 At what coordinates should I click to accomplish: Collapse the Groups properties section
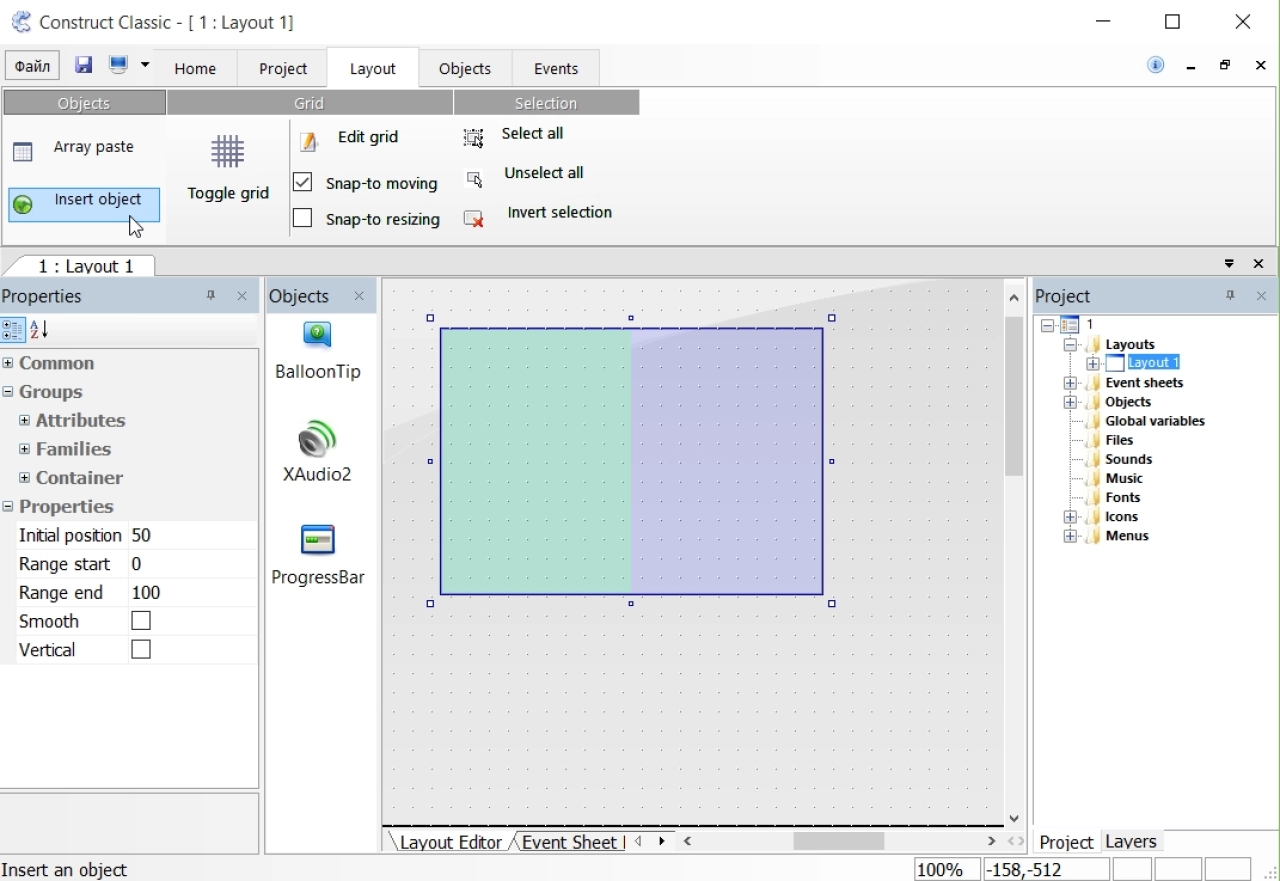pyautogui.click(x=8, y=392)
